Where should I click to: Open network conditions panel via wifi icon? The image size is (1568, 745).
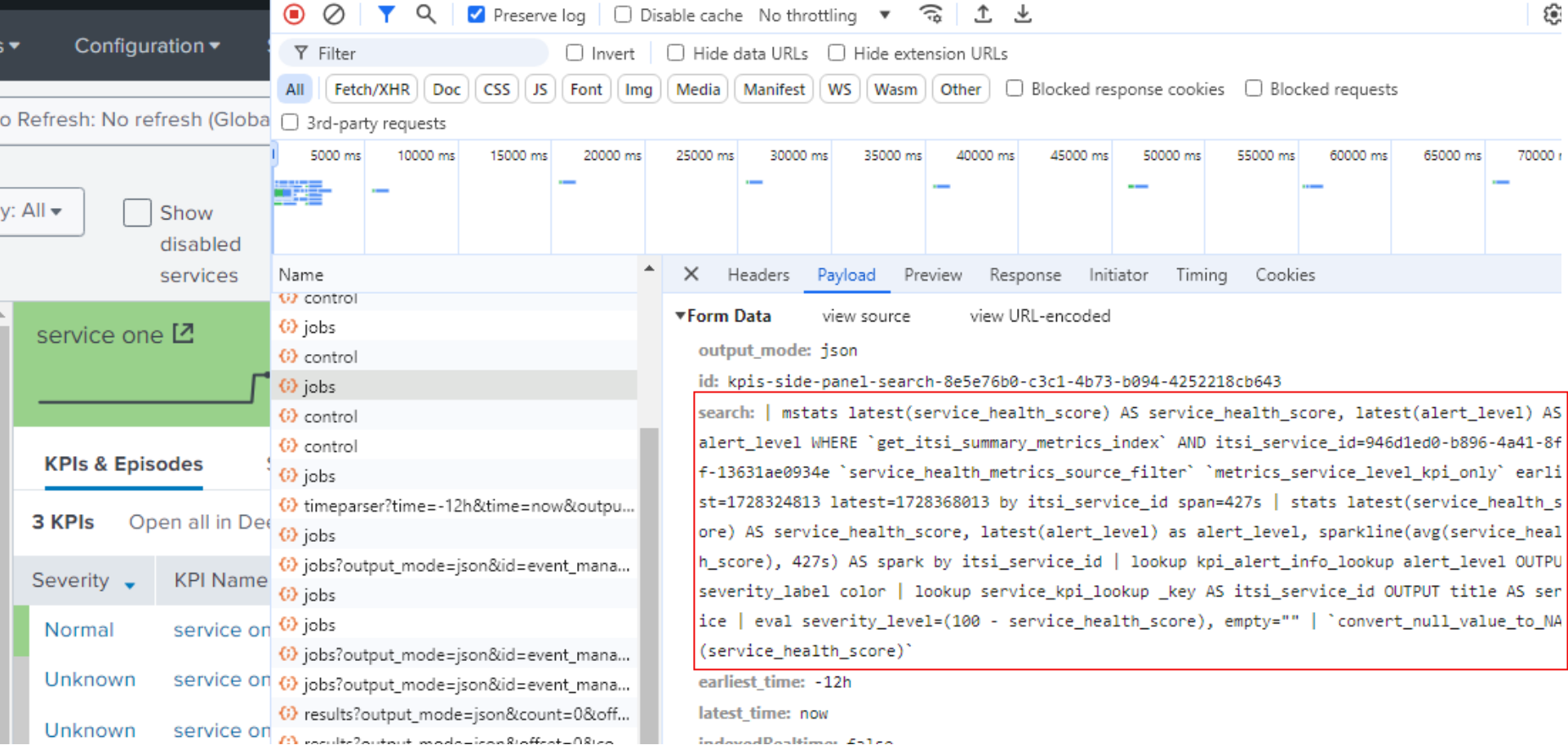point(931,14)
